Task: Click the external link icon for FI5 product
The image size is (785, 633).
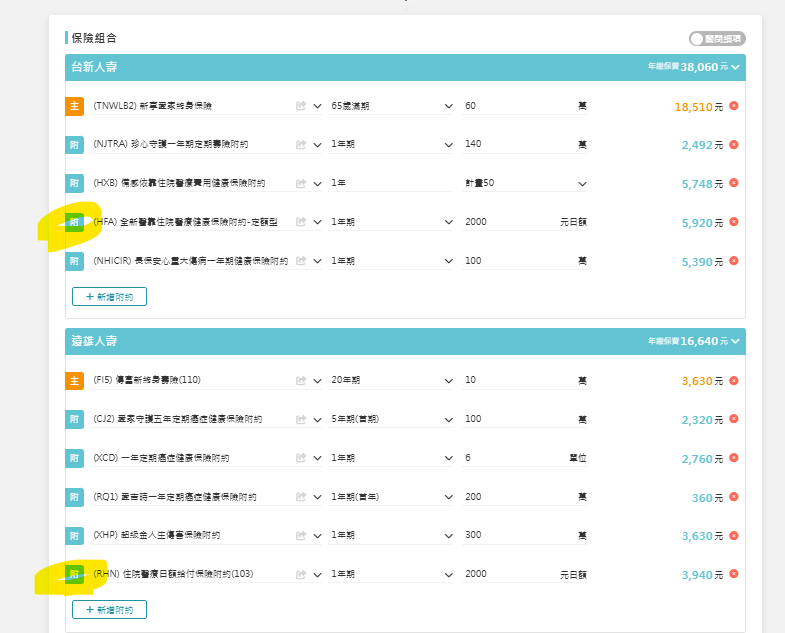Action: point(300,381)
